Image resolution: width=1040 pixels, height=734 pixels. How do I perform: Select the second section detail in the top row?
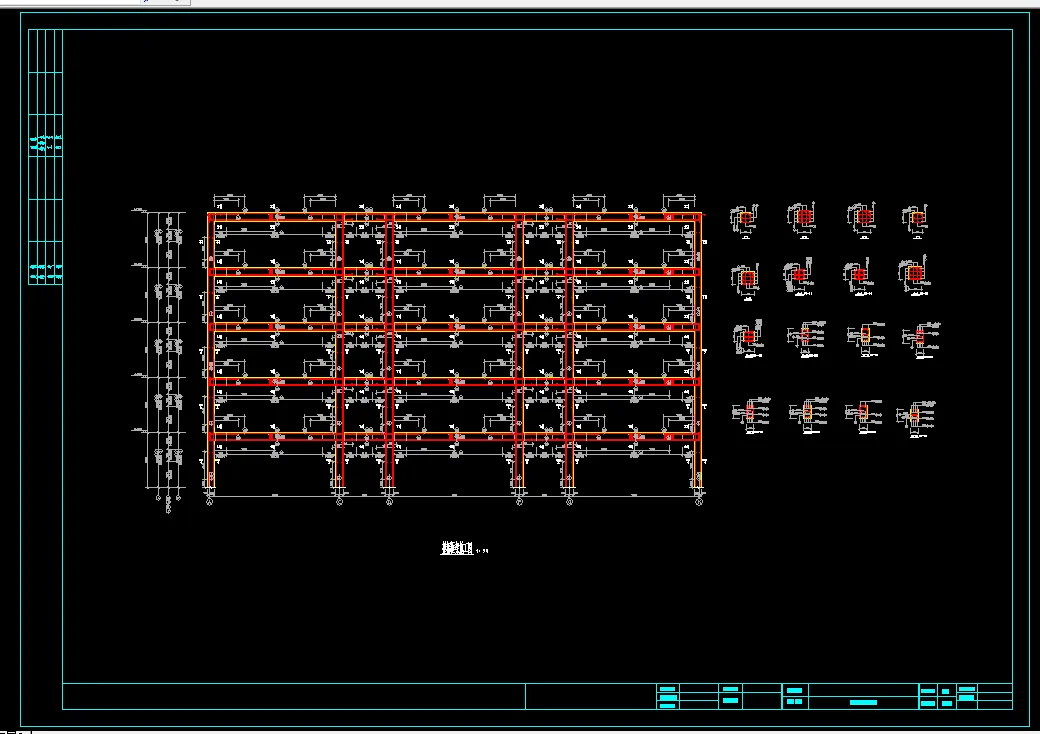point(802,219)
